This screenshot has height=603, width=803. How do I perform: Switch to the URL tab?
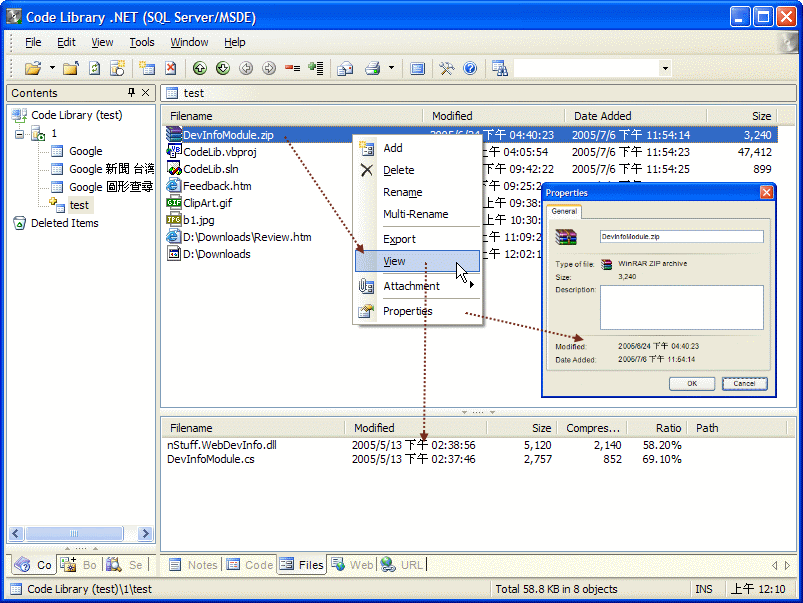[402, 565]
